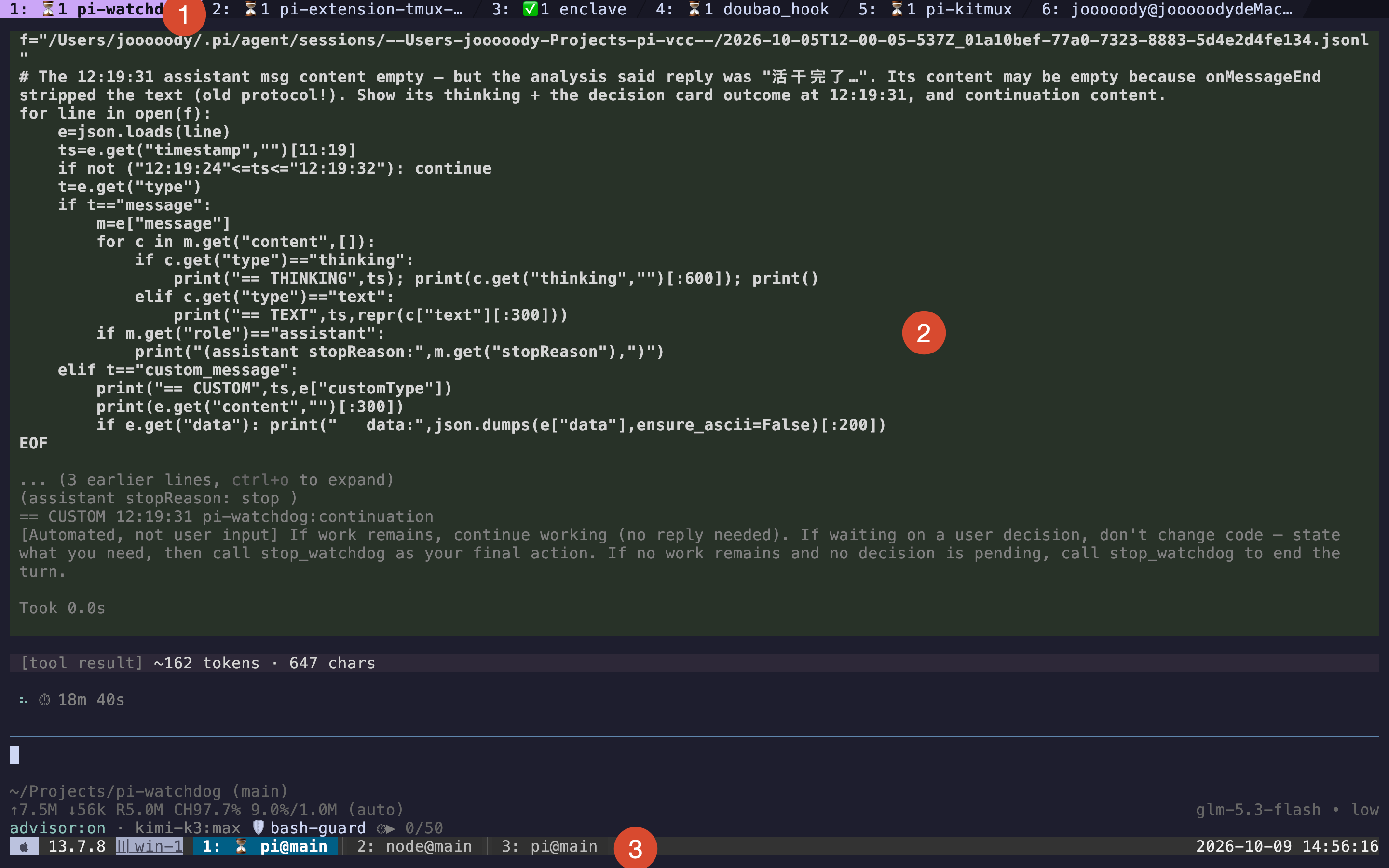Click the bash-guard label

[318, 828]
